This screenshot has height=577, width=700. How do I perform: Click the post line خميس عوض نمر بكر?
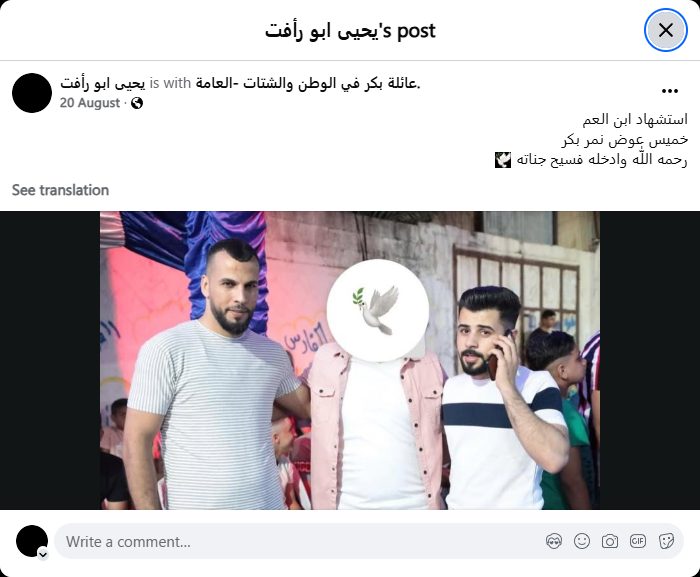tap(625, 140)
